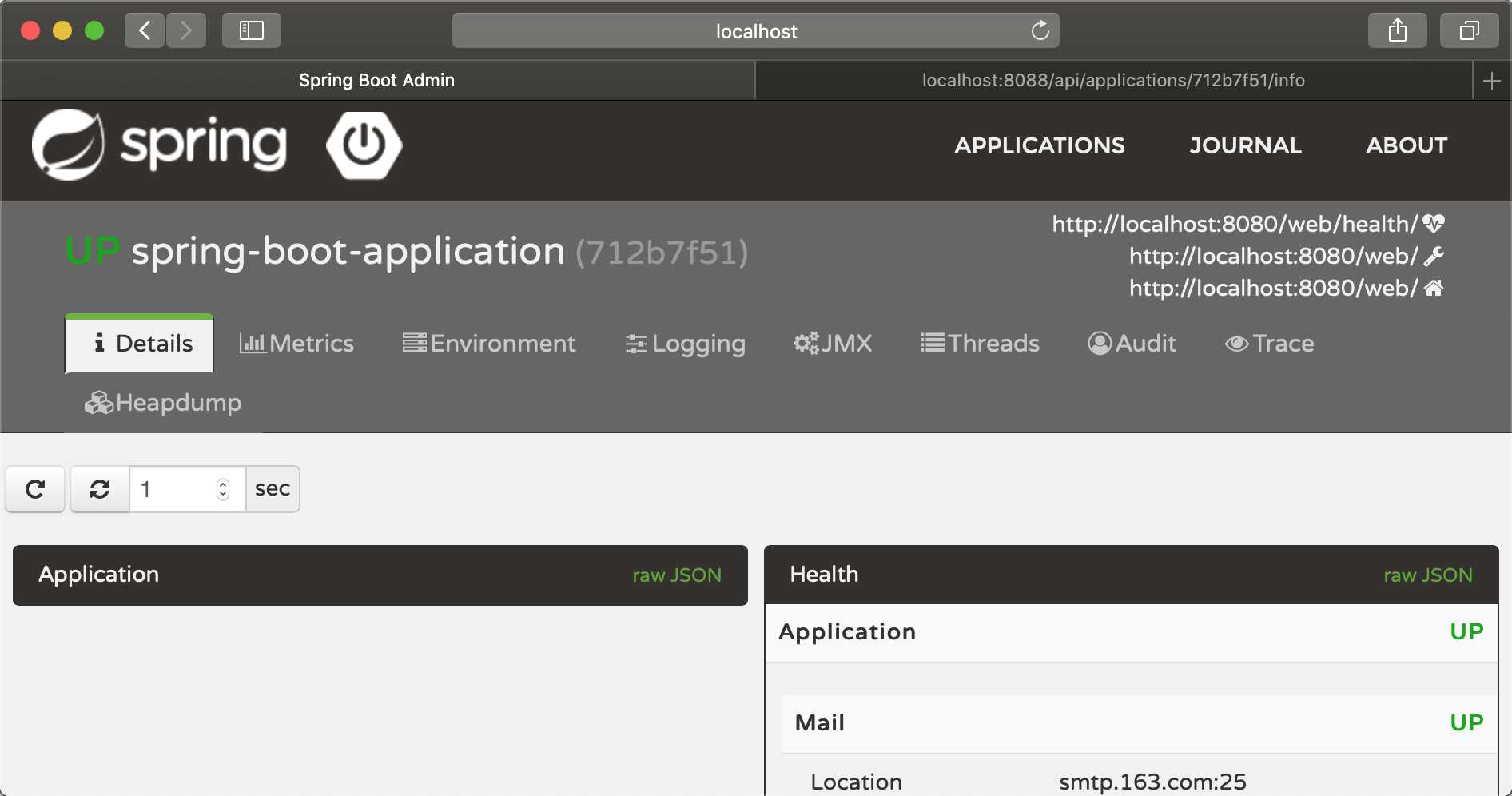Open the Environment tab
Image resolution: width=1512 pixels, height=796 pixels.
coord(488,344)
